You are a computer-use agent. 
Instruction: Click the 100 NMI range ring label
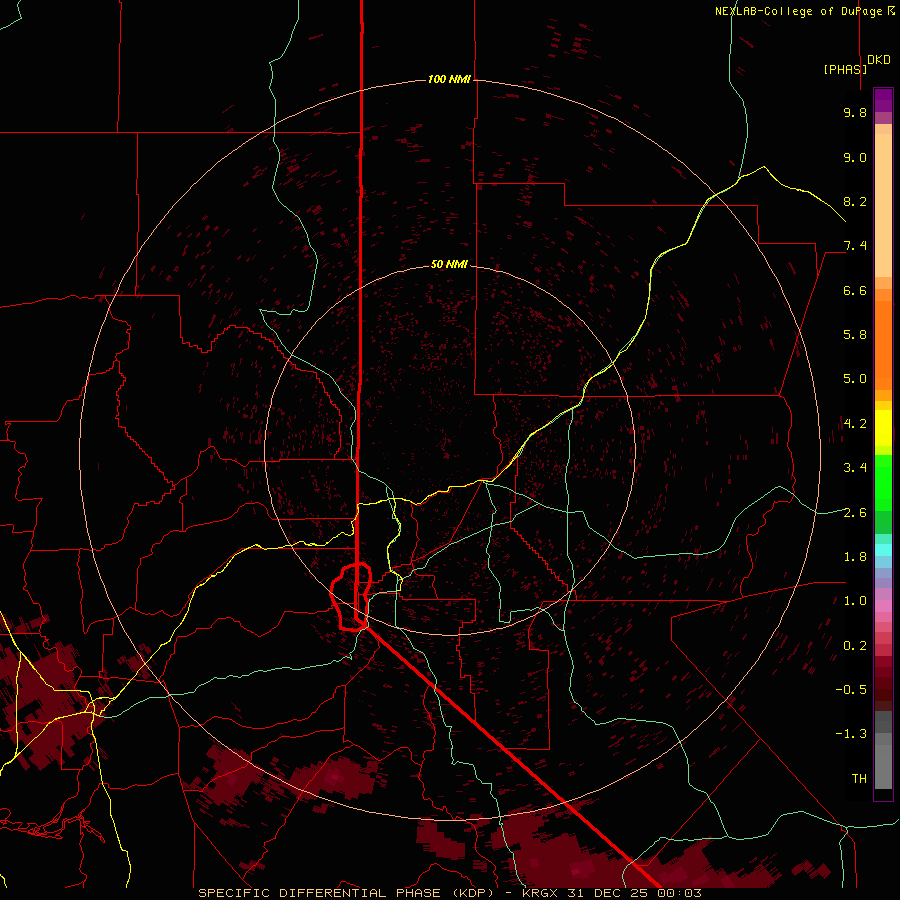pyautogui.click(x=449, y=79)
